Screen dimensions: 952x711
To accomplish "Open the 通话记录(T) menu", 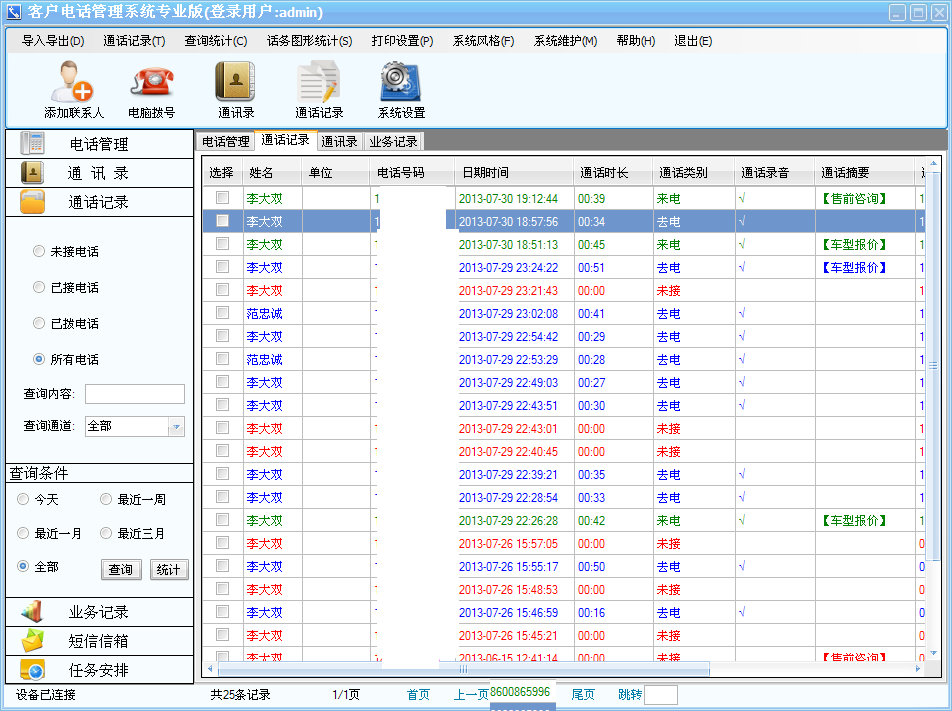I will tap(134, 41).
